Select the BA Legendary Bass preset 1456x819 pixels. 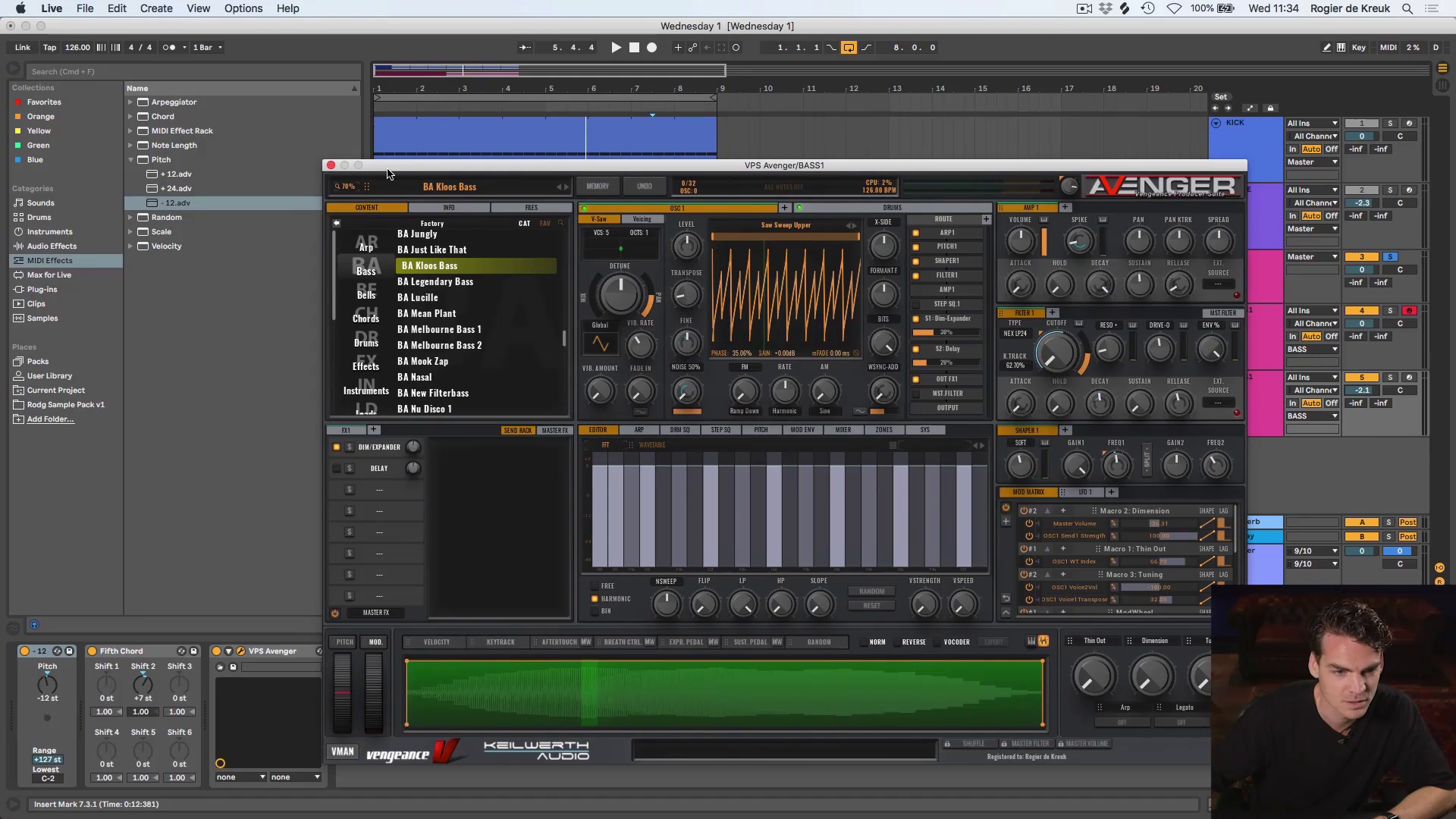(x=435, y=281)
